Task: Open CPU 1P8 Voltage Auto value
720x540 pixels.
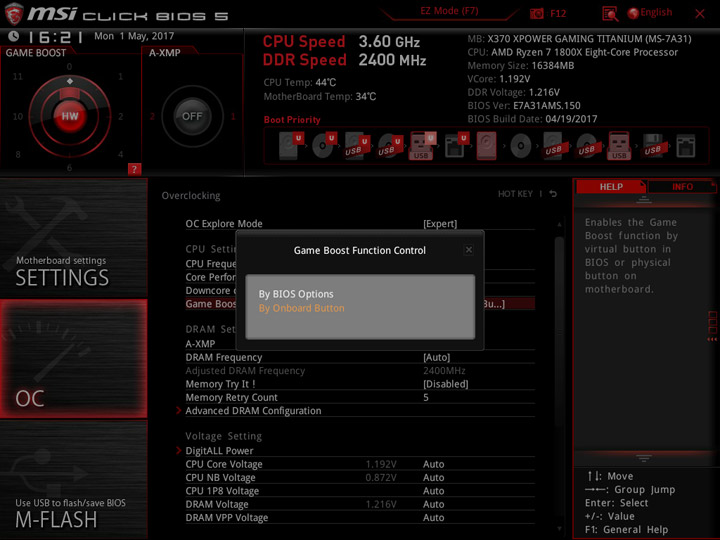Action: click(433, 491)
